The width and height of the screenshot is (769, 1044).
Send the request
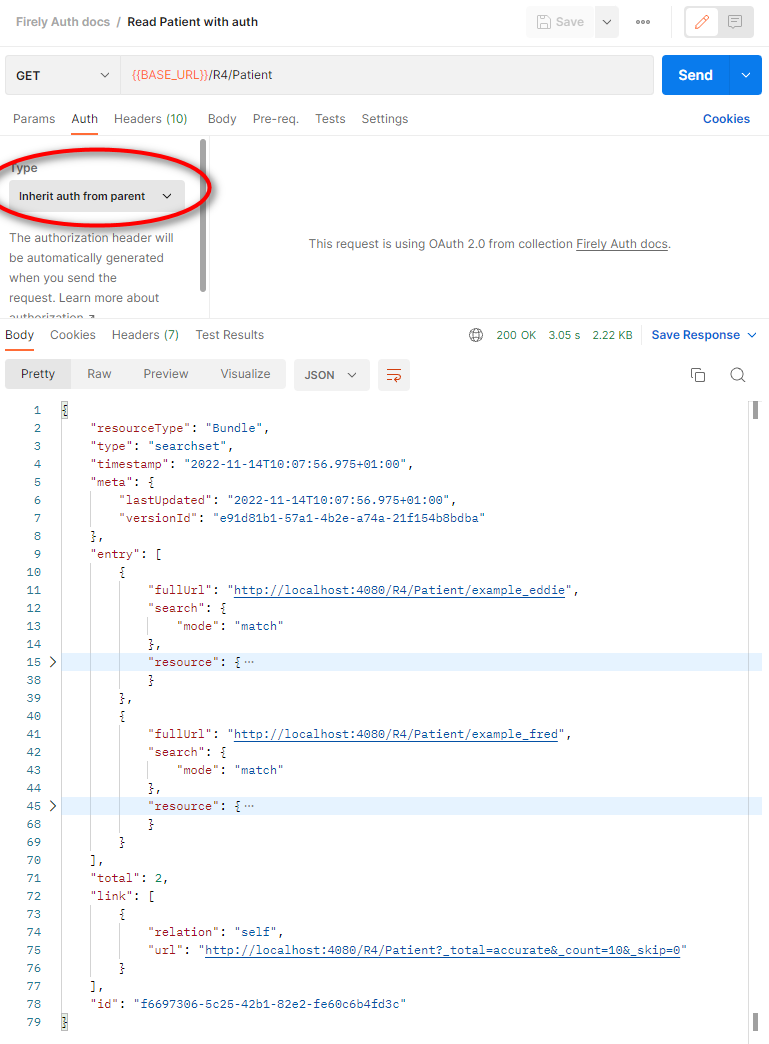pyautogui.click(x=695, y=75)
